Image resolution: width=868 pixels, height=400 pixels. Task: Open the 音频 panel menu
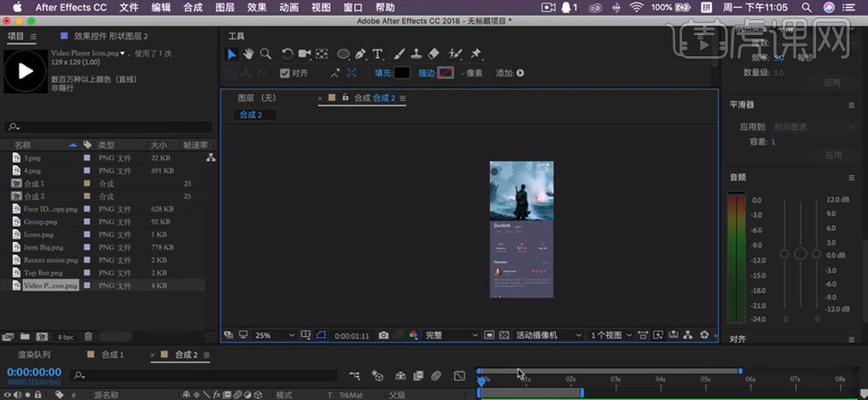[851, 178]
